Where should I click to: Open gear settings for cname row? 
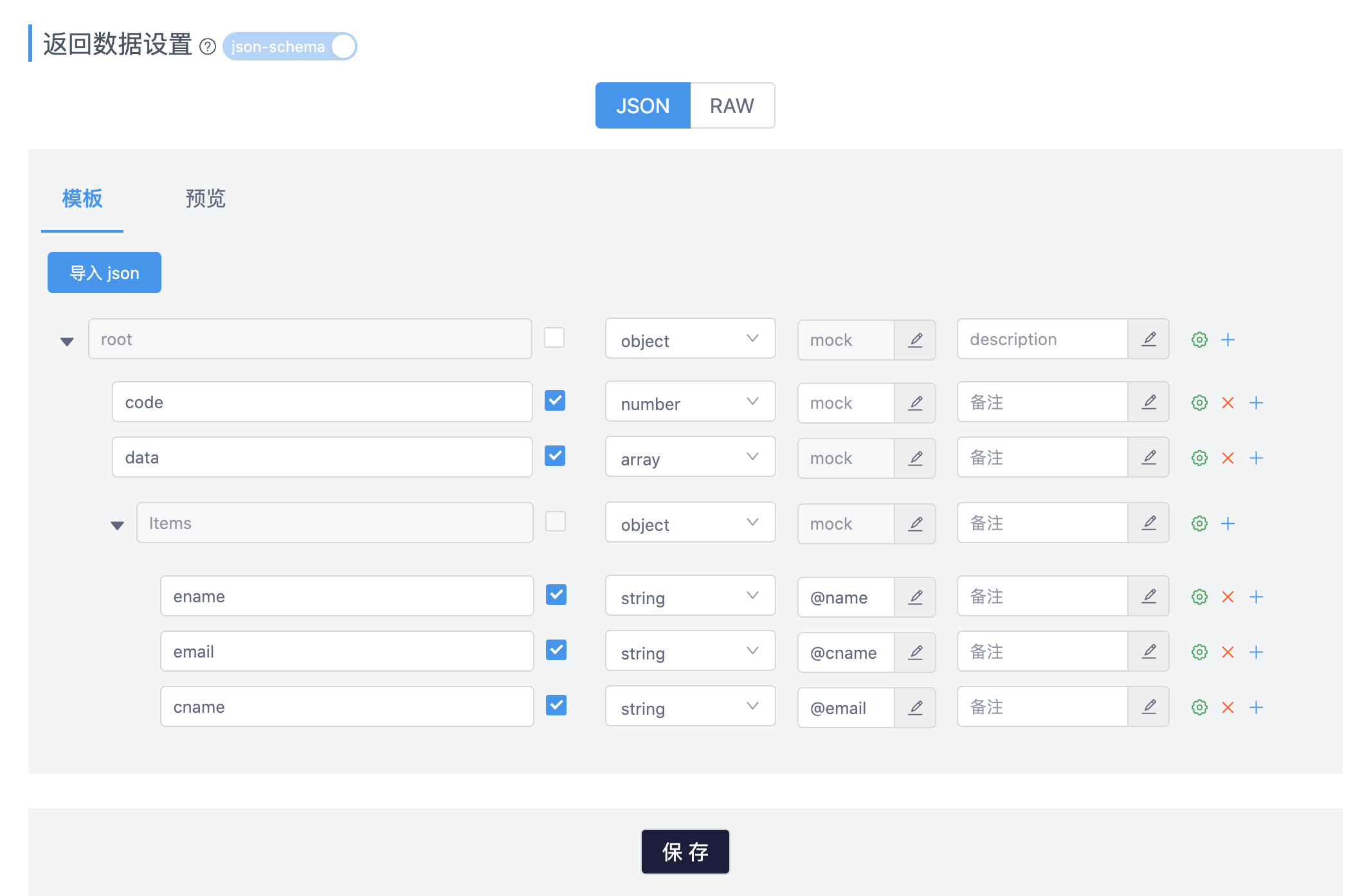coord(1199,707)
